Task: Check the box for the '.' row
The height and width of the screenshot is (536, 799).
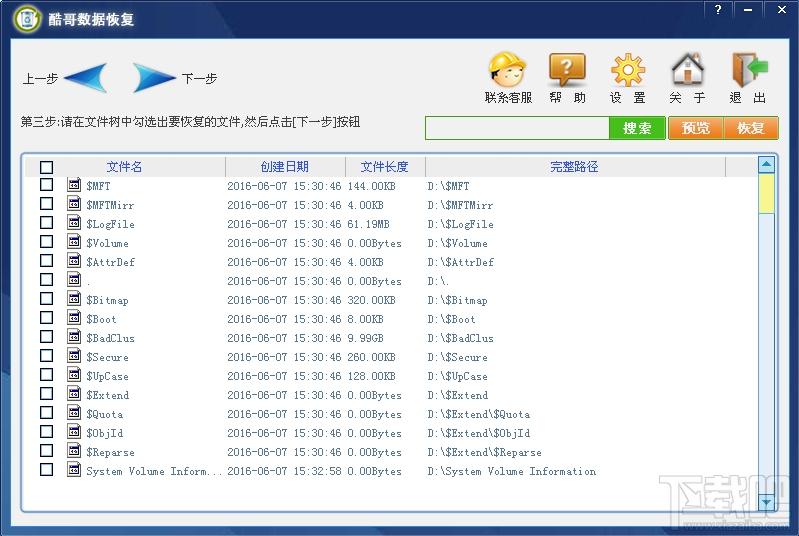Action: 46,279
